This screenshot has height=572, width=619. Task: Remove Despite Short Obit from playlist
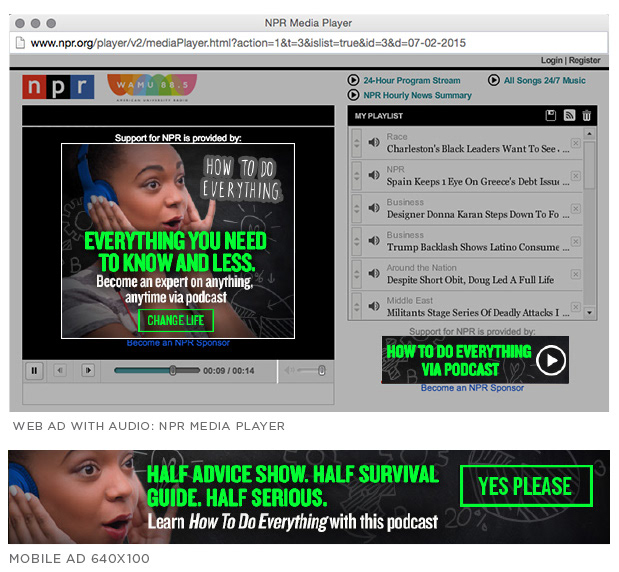[x=576, y=274]
